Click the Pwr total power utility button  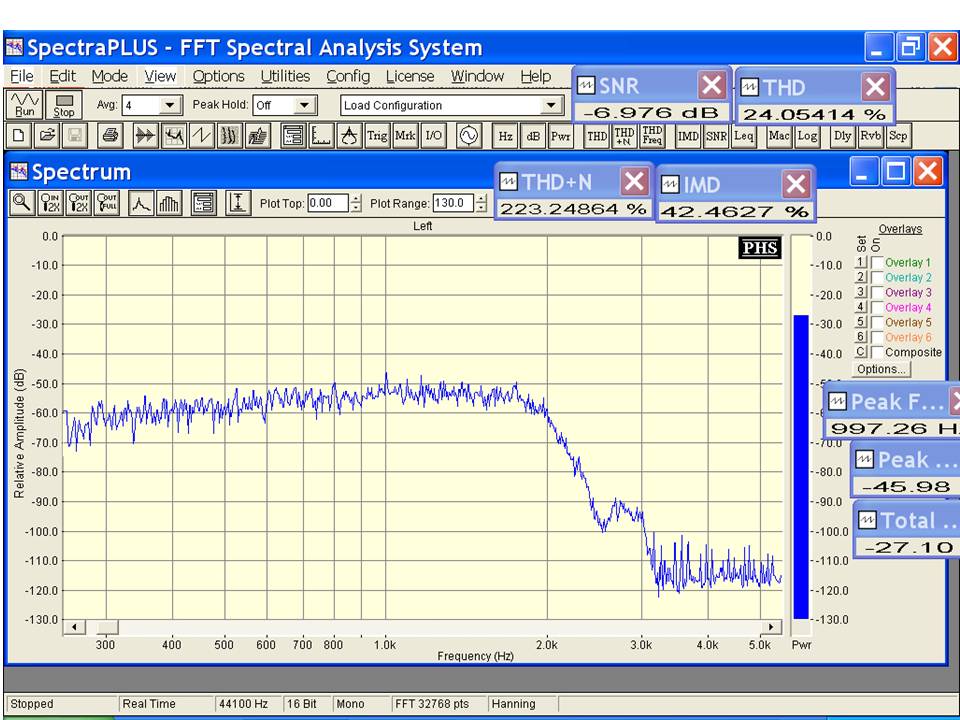pyautogui.click(x=561, y=135)
